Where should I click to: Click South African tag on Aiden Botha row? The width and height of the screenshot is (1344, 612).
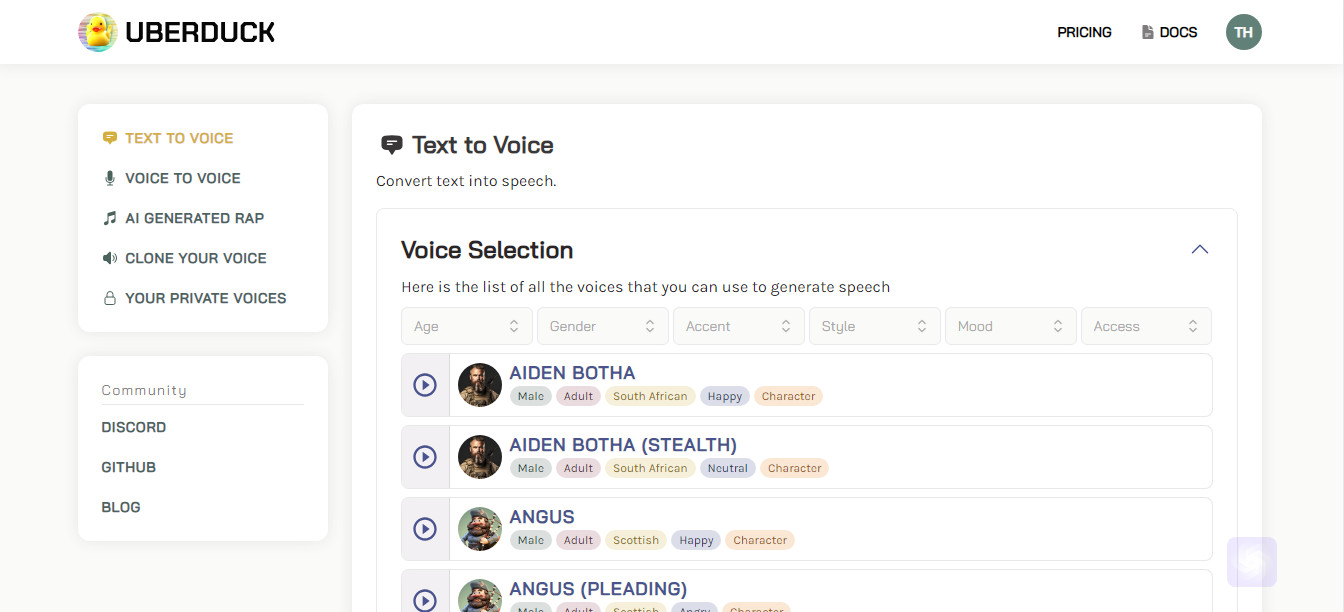pos(650,396)
